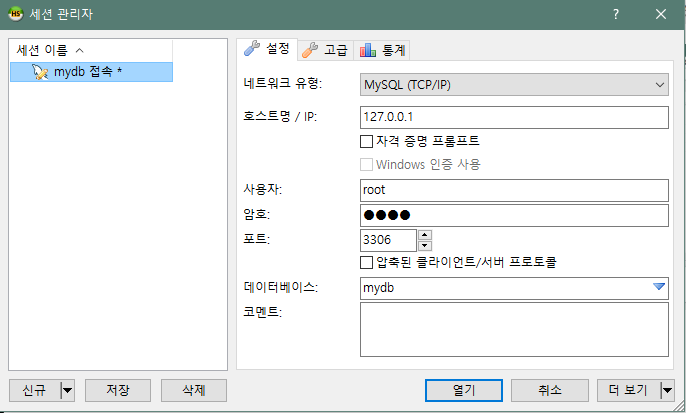Click the 사용자 input field
686x413 pixels.
(514, 190)
